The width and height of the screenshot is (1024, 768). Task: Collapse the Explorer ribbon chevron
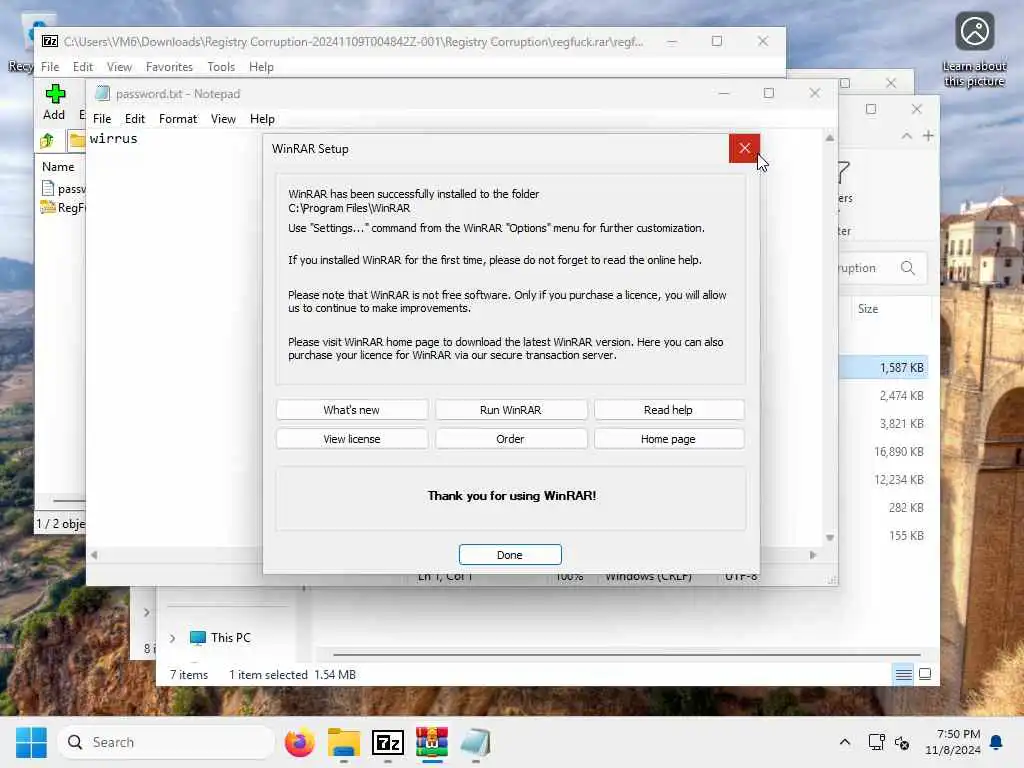[x=906, y=136]
